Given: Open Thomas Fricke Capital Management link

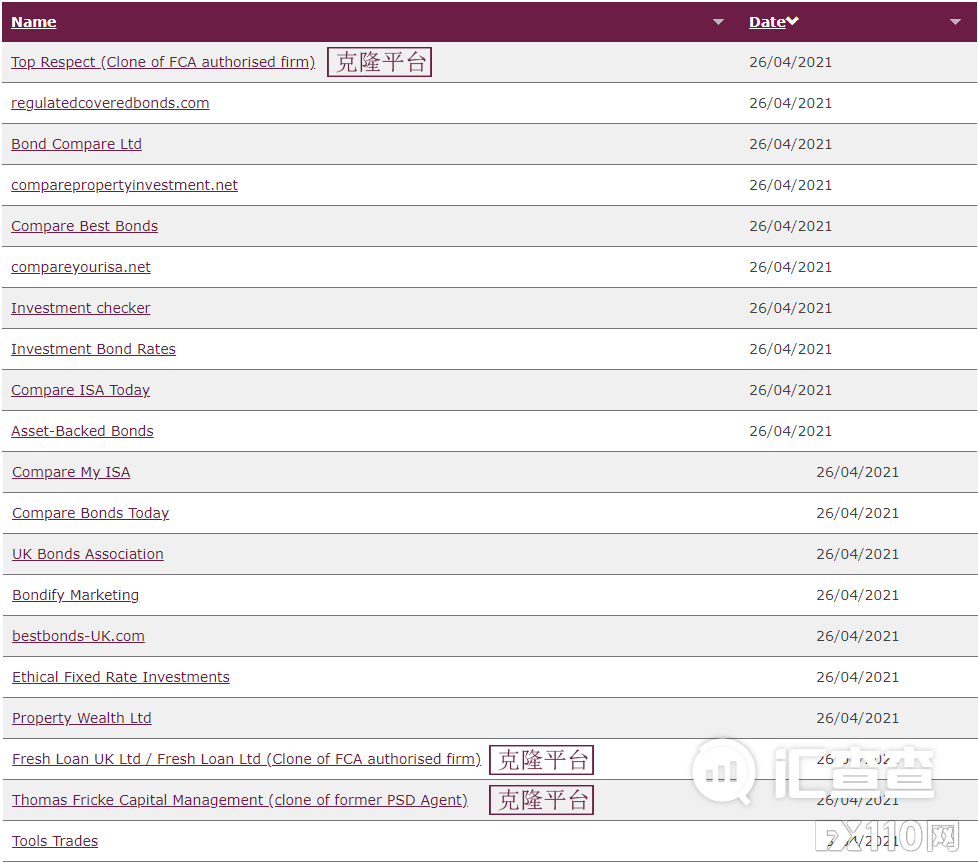Looking at the screenshot, I should pos(239,800).
